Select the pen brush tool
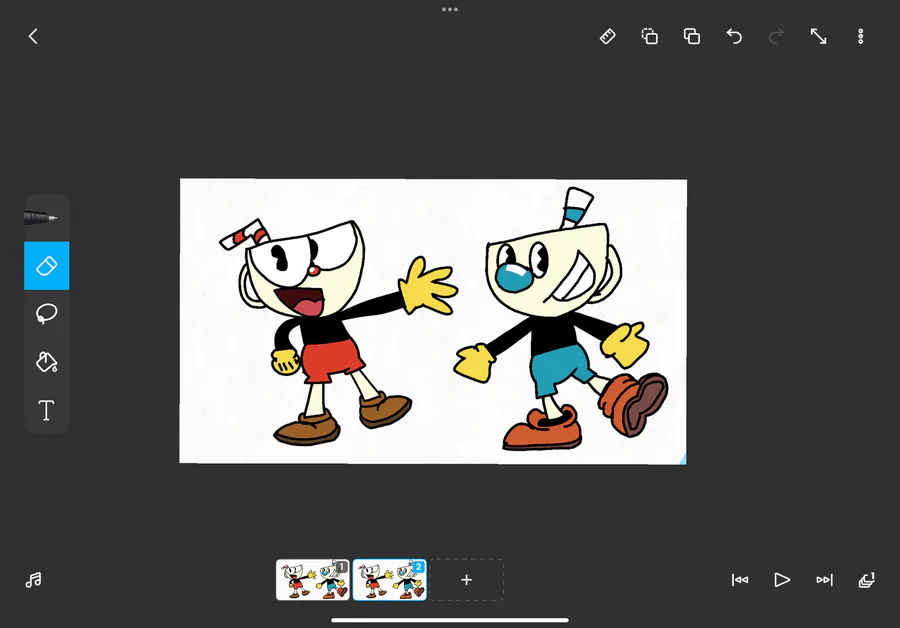The width and height of the screenshot is (900, 628). click(46, 218)
